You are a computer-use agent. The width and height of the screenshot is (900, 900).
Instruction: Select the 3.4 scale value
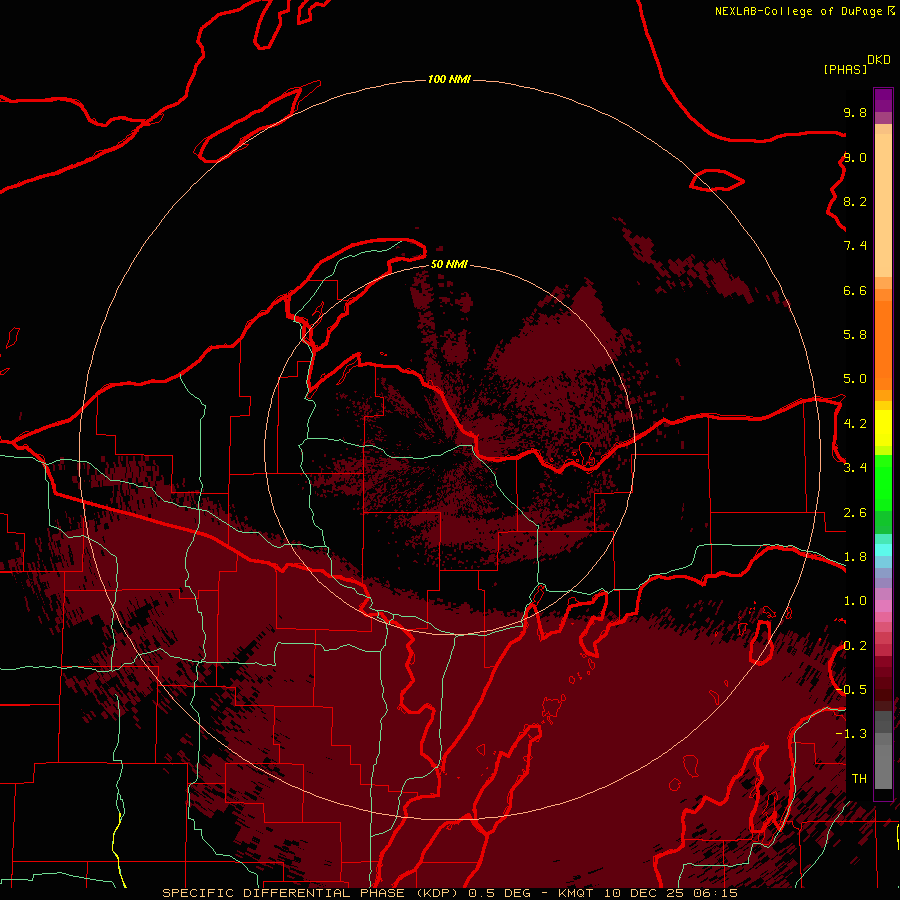click(855, 468)
